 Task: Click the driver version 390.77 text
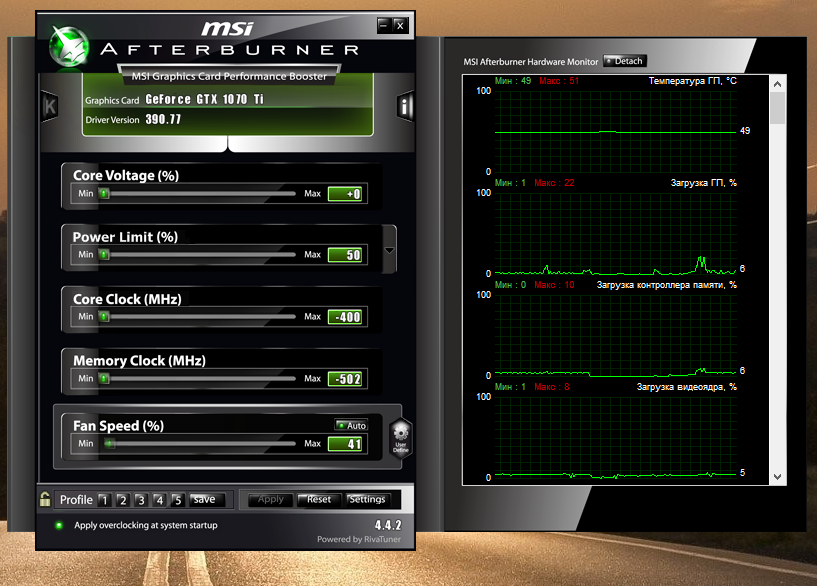(x=163, y=119)
